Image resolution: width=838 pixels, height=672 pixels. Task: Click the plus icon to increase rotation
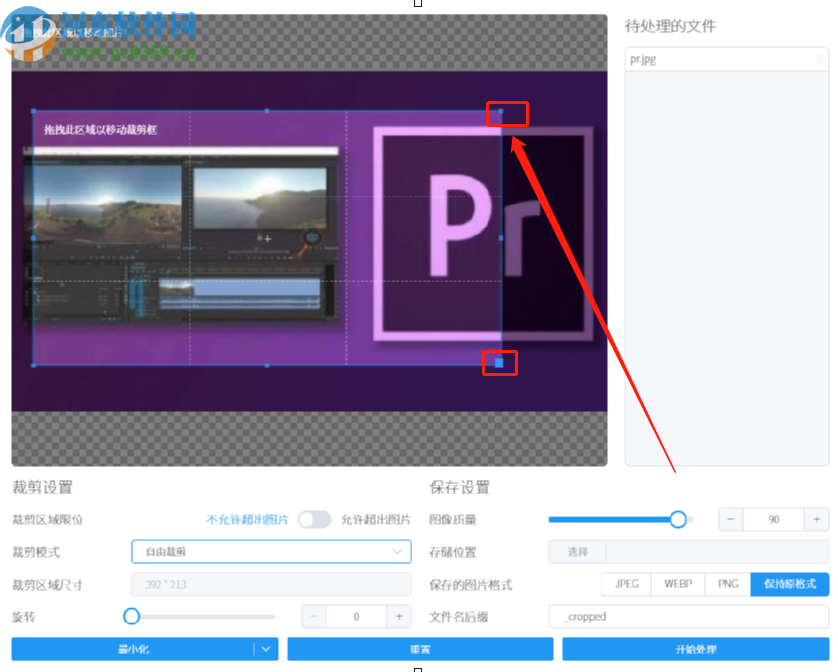pos(399,617)
